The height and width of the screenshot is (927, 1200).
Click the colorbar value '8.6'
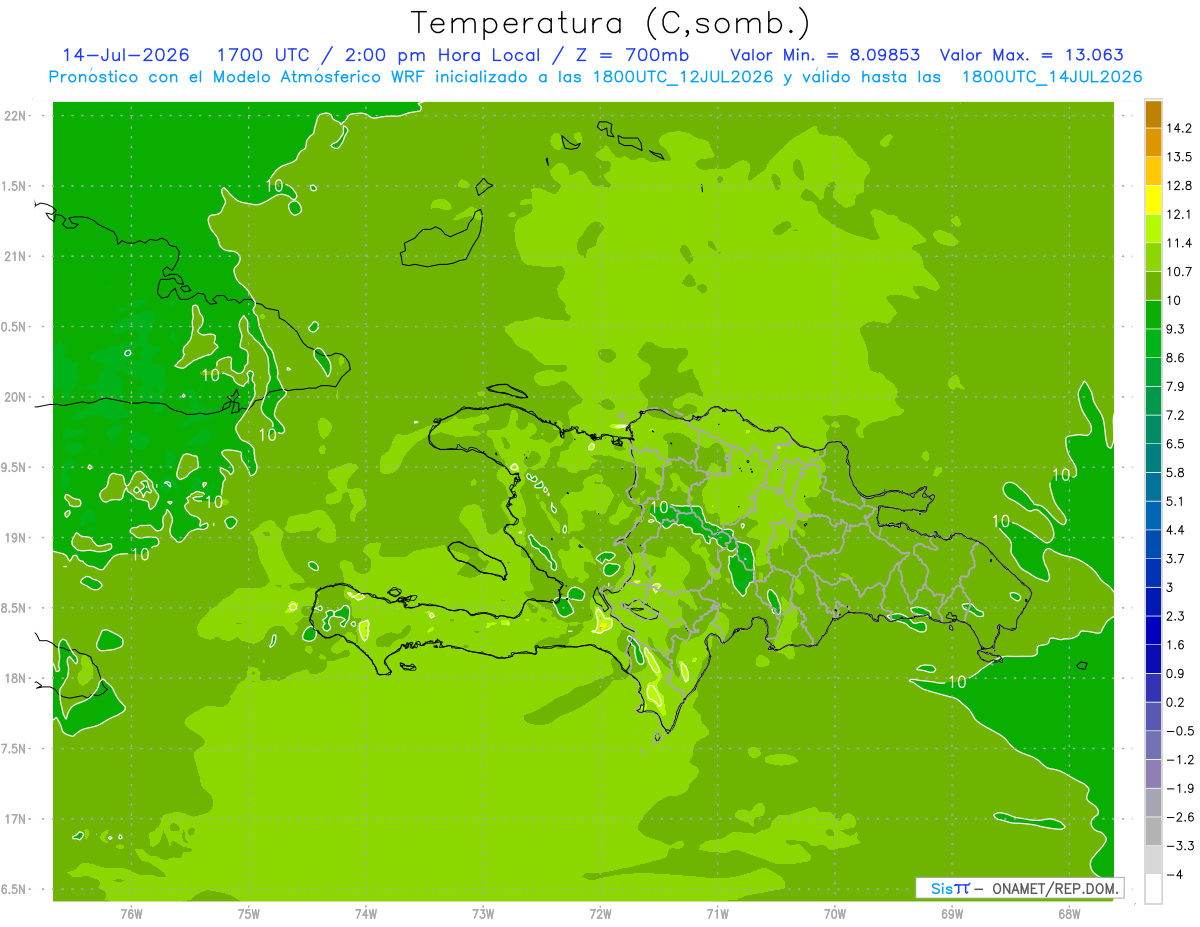pyautogui.click(x=1175, y=358)
